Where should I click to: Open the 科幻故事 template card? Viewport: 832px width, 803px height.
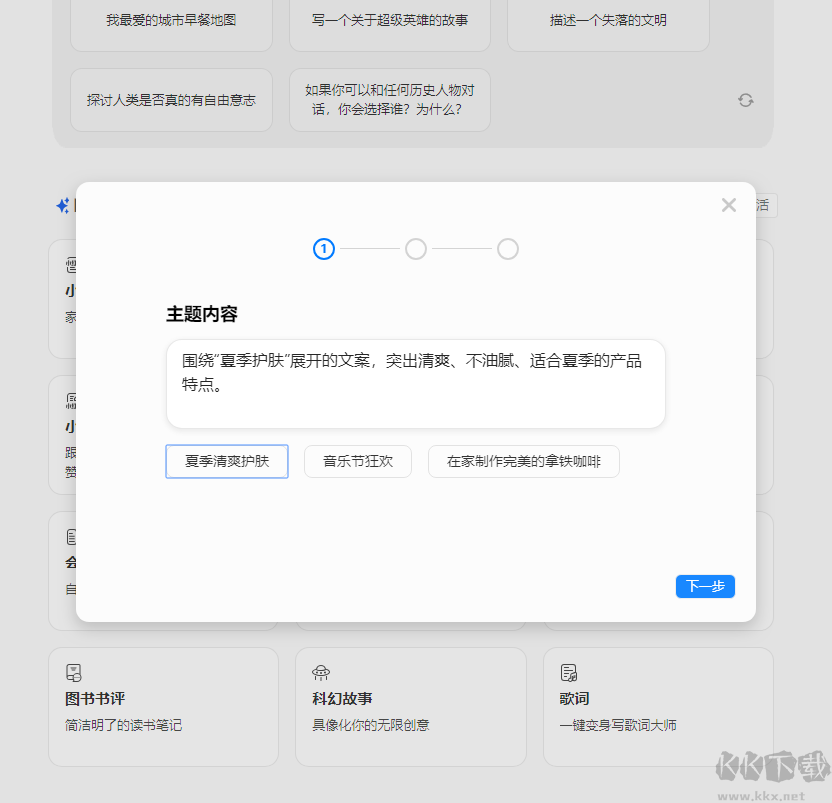(411, 707)
